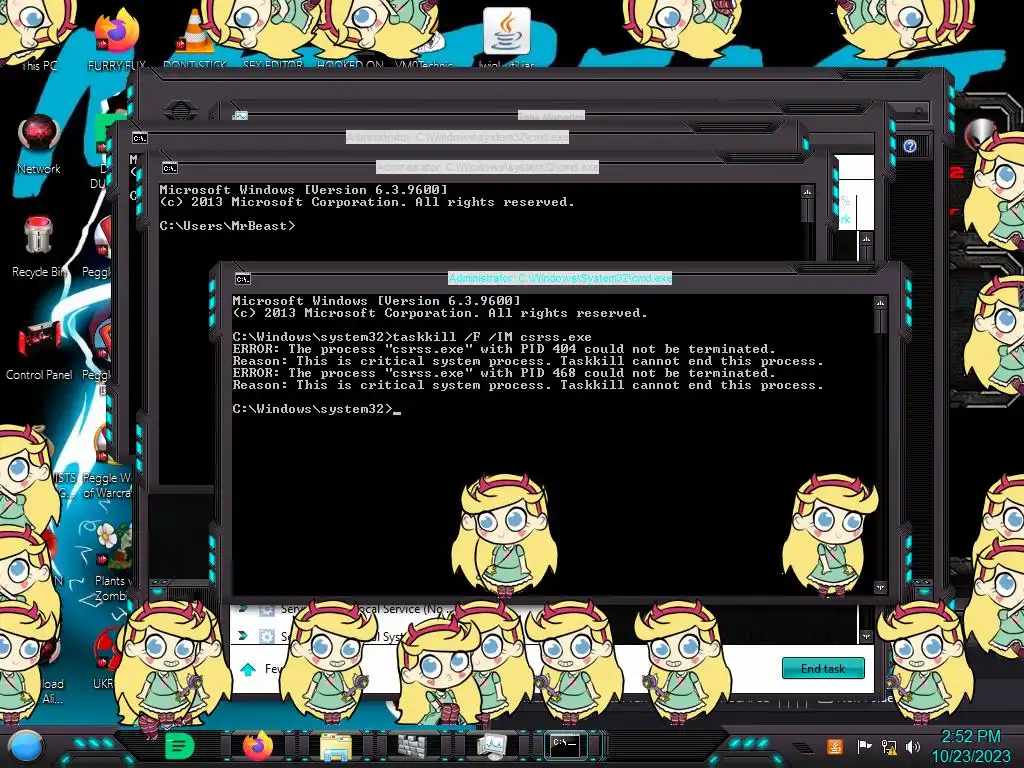The height and width of the screenshot is (768, 1024).
Task: Click the middle cmd window's title bar text
Action: (x=487, y=167)
